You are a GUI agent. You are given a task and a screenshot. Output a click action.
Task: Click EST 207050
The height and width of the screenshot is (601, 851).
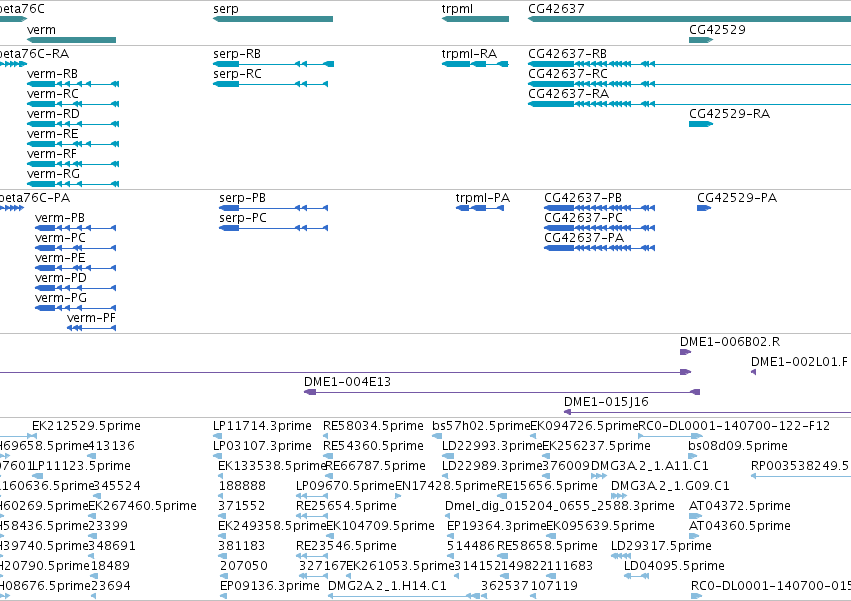[244, 566]
